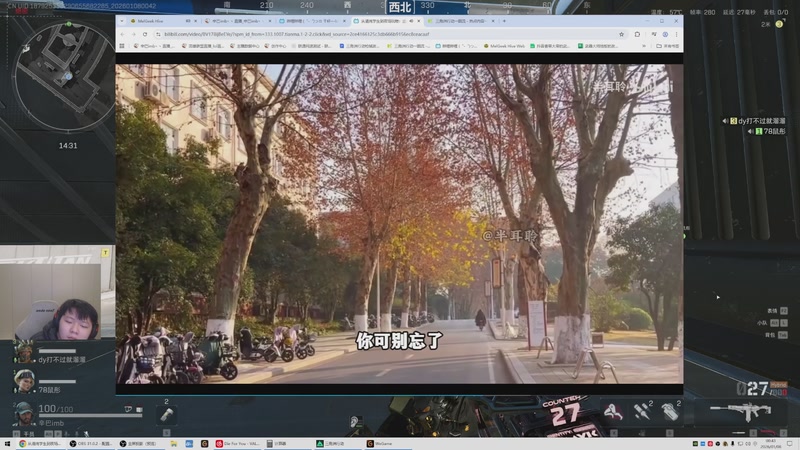Screen dimensions: 800x450
Task: Close the MelGeek Hive tab
Action: (195, 21)
